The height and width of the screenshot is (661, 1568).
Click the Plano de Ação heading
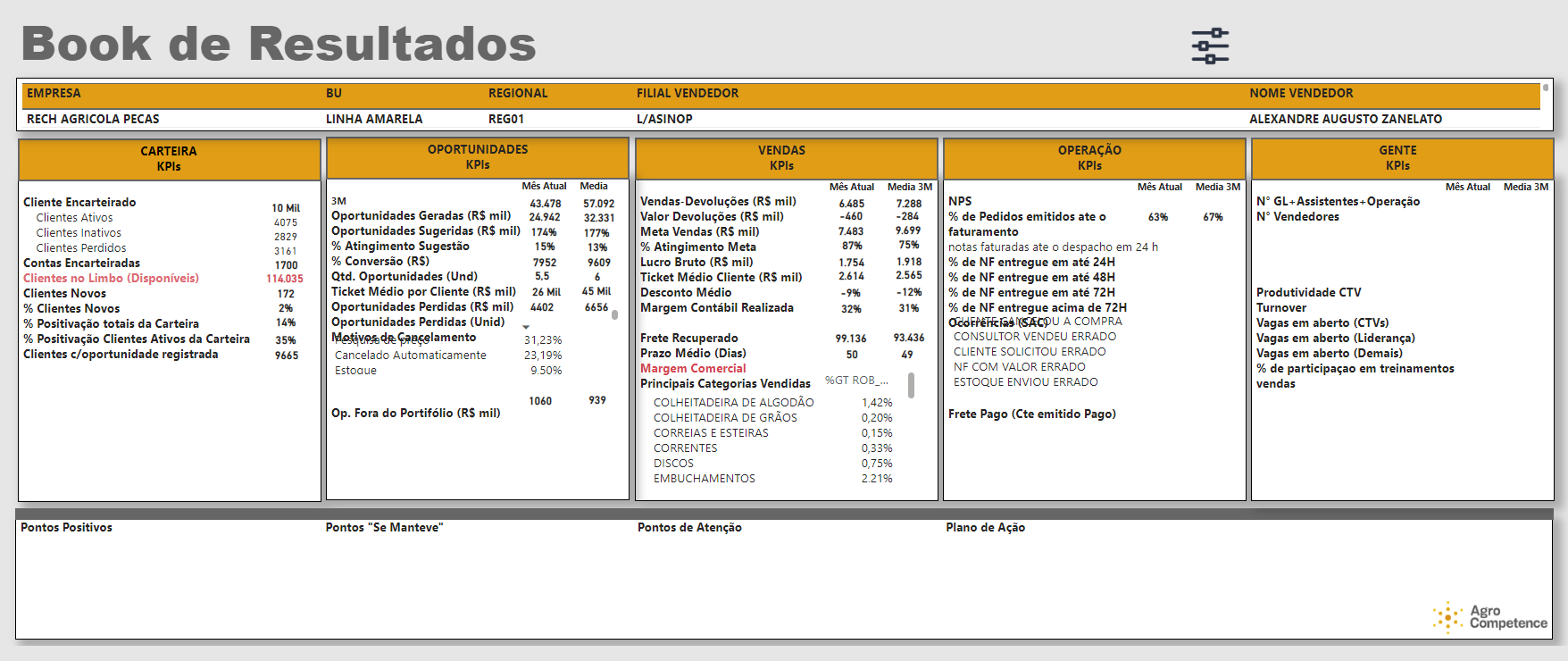[x=986, y=528]
